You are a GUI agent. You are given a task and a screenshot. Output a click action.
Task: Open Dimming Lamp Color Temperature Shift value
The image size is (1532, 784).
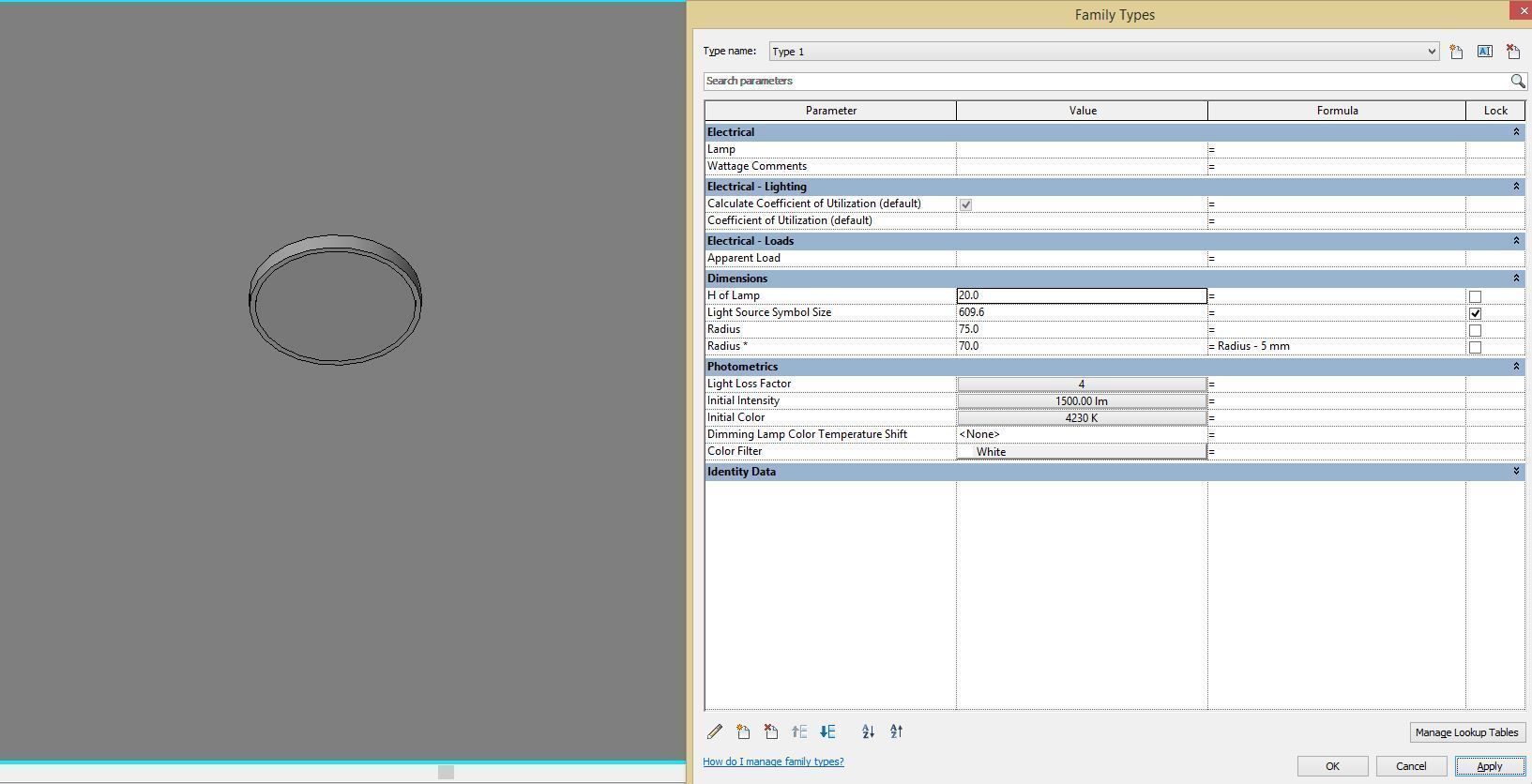pyautogui.click(x=1082, y=434)
